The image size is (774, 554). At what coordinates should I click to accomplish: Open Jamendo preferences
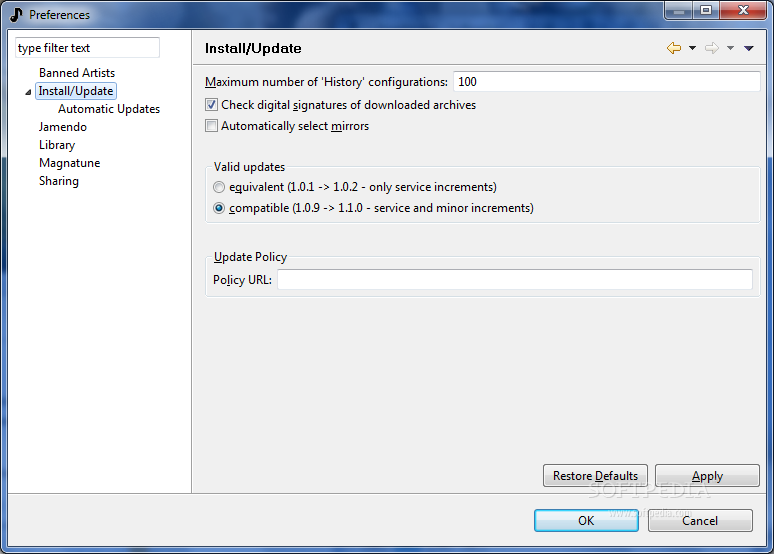click(63, 127)
